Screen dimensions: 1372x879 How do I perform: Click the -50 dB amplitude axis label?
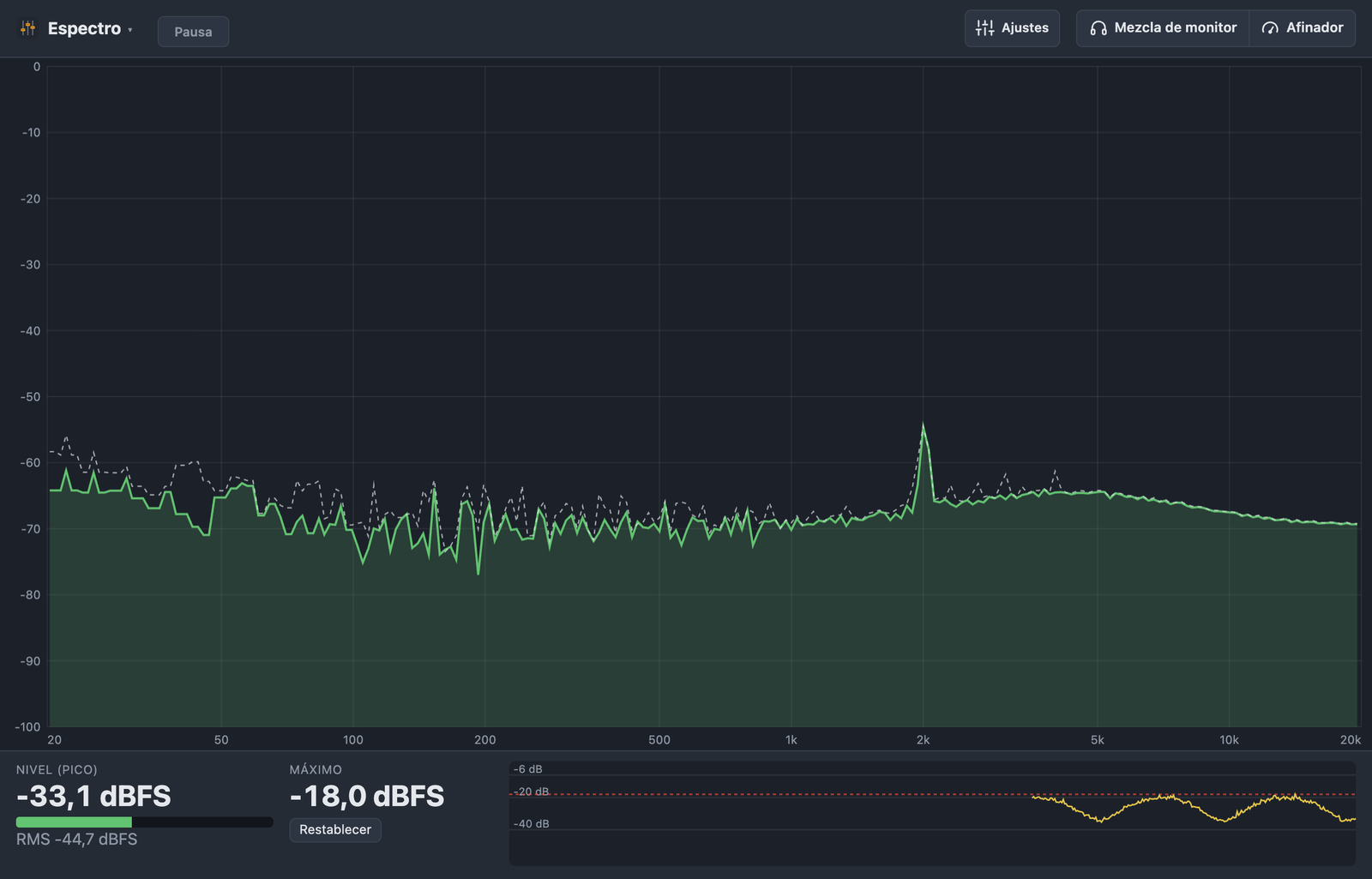30,397
